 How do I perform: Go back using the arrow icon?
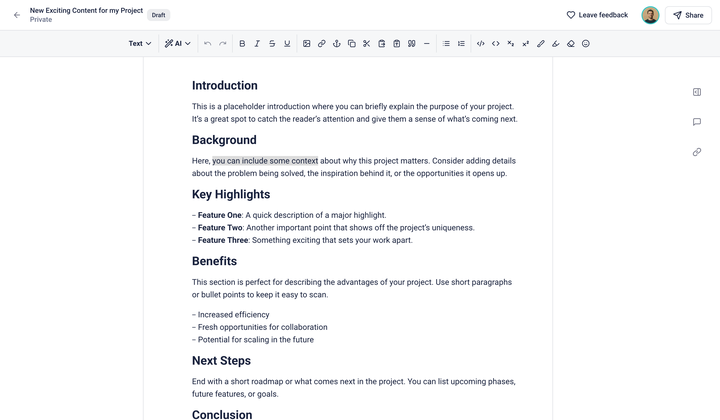point(17,15)
